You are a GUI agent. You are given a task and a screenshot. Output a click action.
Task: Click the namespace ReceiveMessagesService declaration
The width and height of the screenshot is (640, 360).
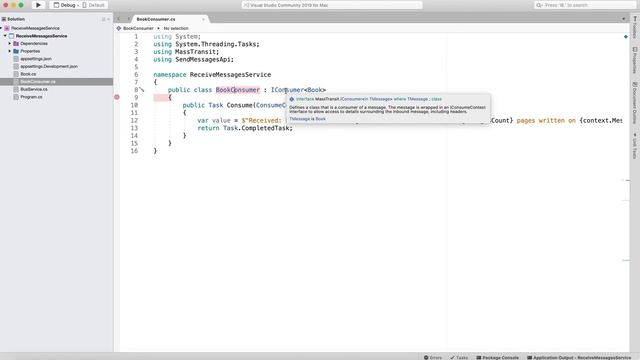tap(212, 75)
